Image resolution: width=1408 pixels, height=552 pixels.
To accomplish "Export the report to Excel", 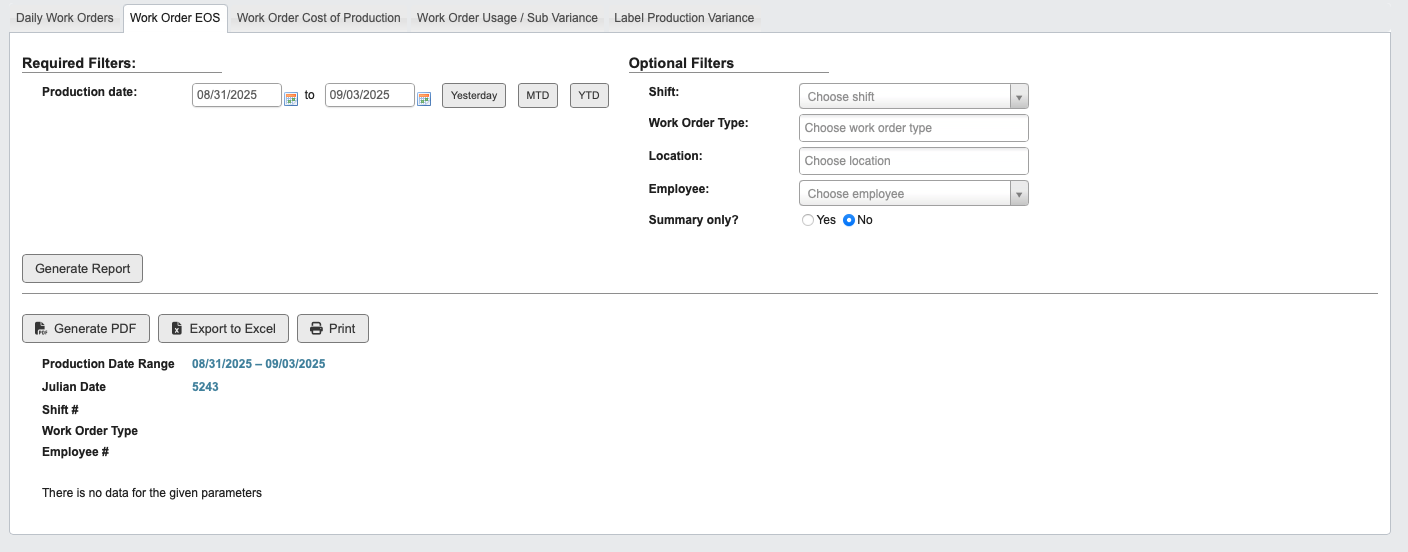I will point(223,328).
